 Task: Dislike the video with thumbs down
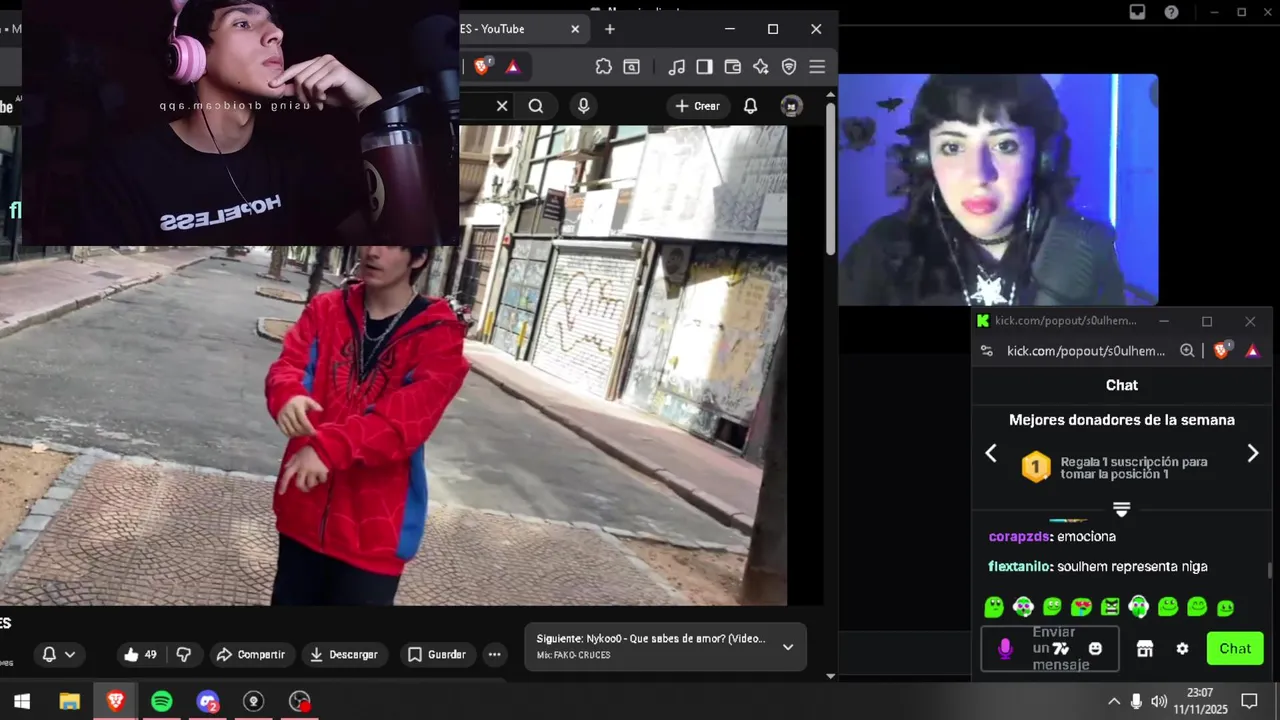coord(184,655)
